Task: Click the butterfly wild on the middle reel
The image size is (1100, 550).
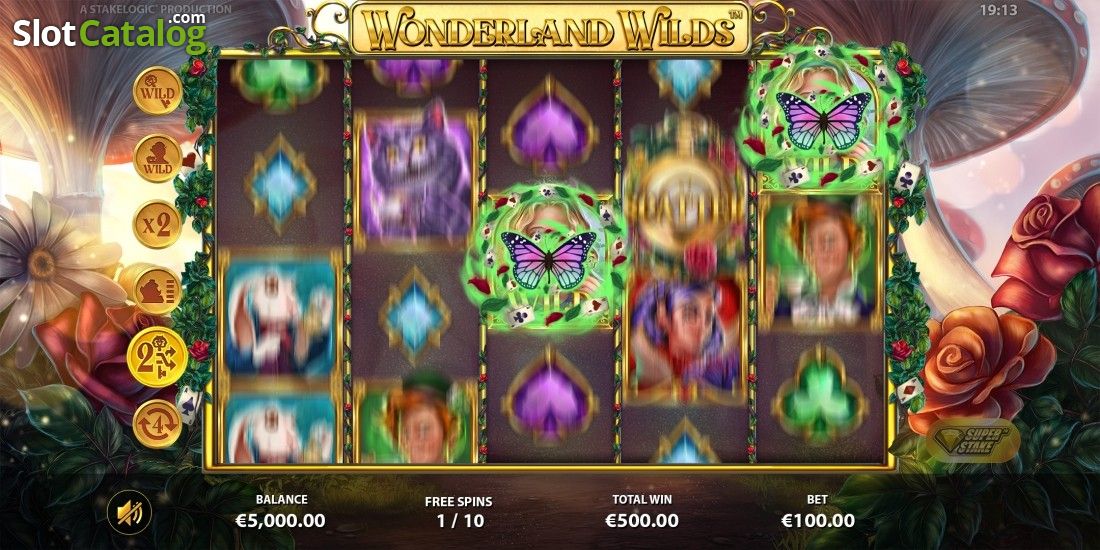Action: click(x=549, y=259)
